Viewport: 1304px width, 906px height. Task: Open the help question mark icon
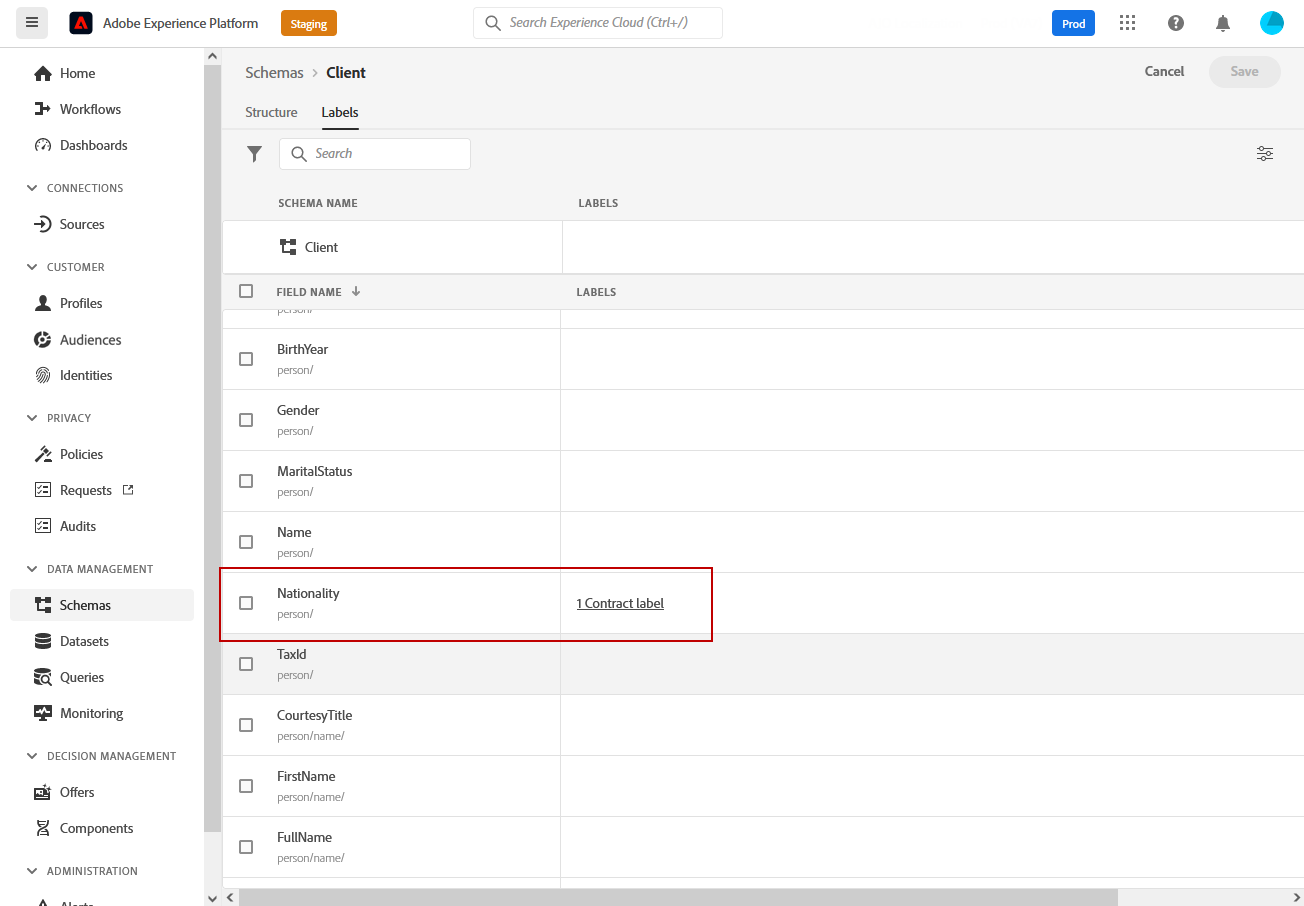[x=1176, y=23]
